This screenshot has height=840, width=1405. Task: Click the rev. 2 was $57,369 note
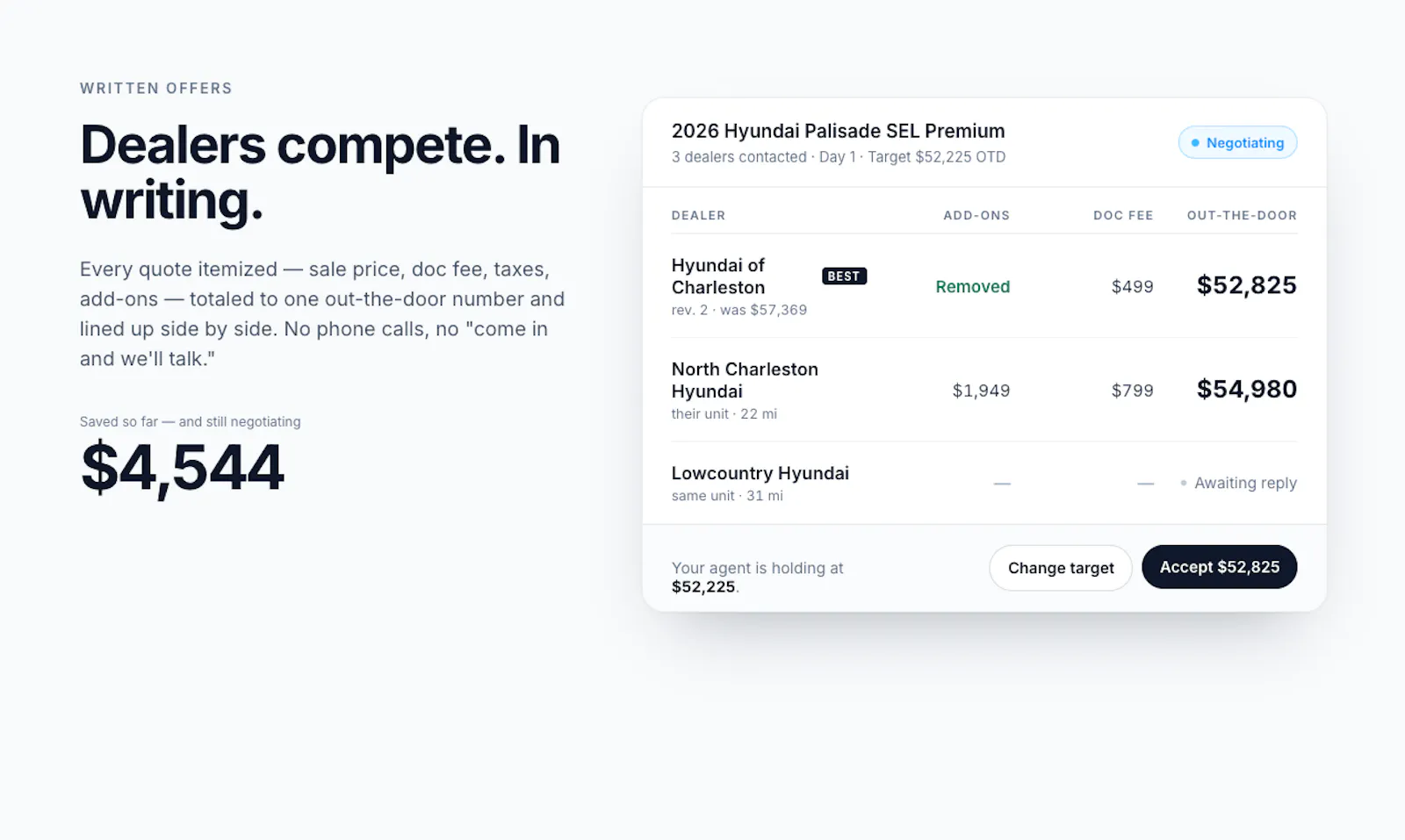pos(739,310)
